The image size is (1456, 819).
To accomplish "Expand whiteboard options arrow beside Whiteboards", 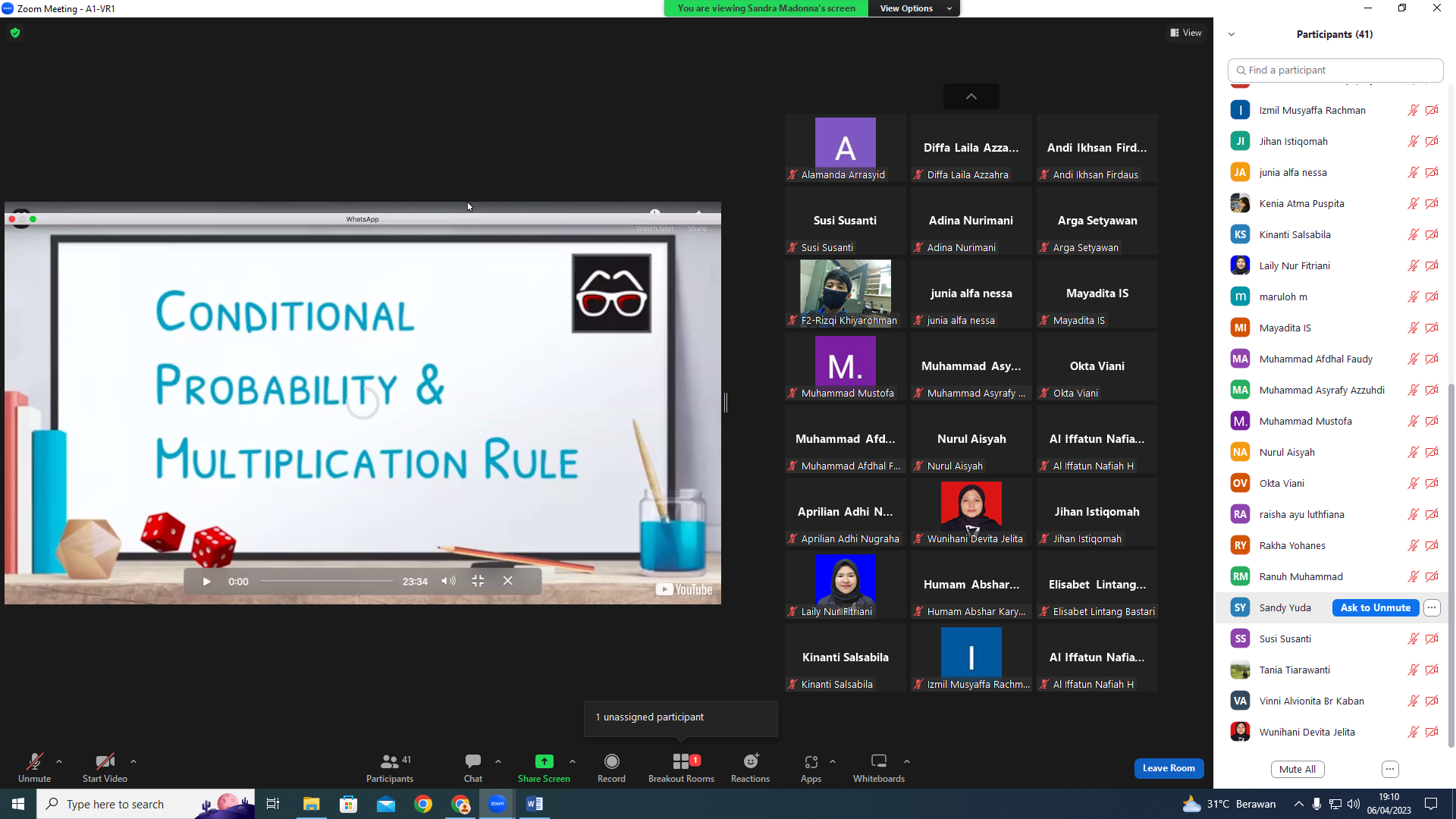I will coord(907,761).
